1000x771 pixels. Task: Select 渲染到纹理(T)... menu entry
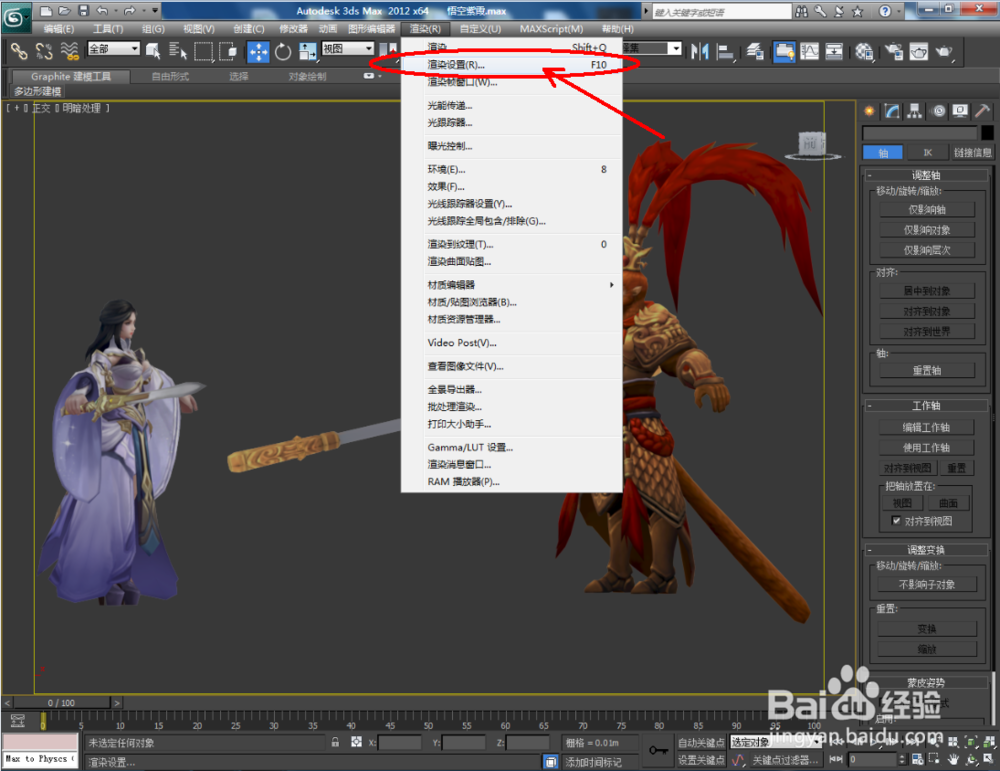click(x=511, y=244)
